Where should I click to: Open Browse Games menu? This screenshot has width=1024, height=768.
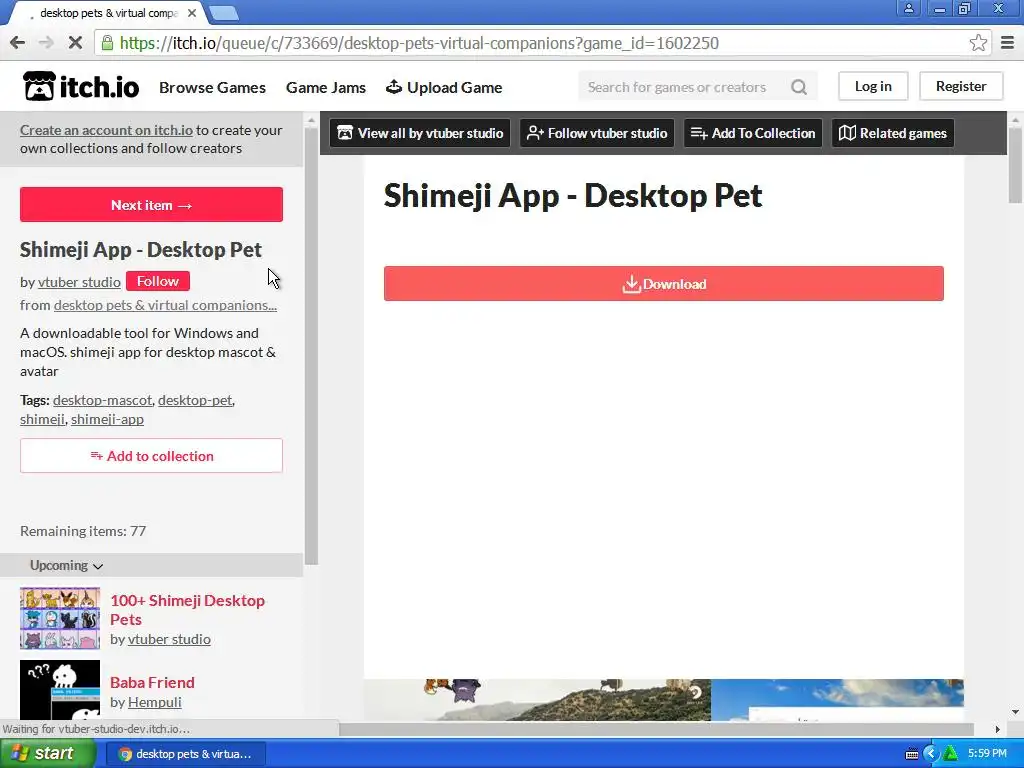click(212, 88)
